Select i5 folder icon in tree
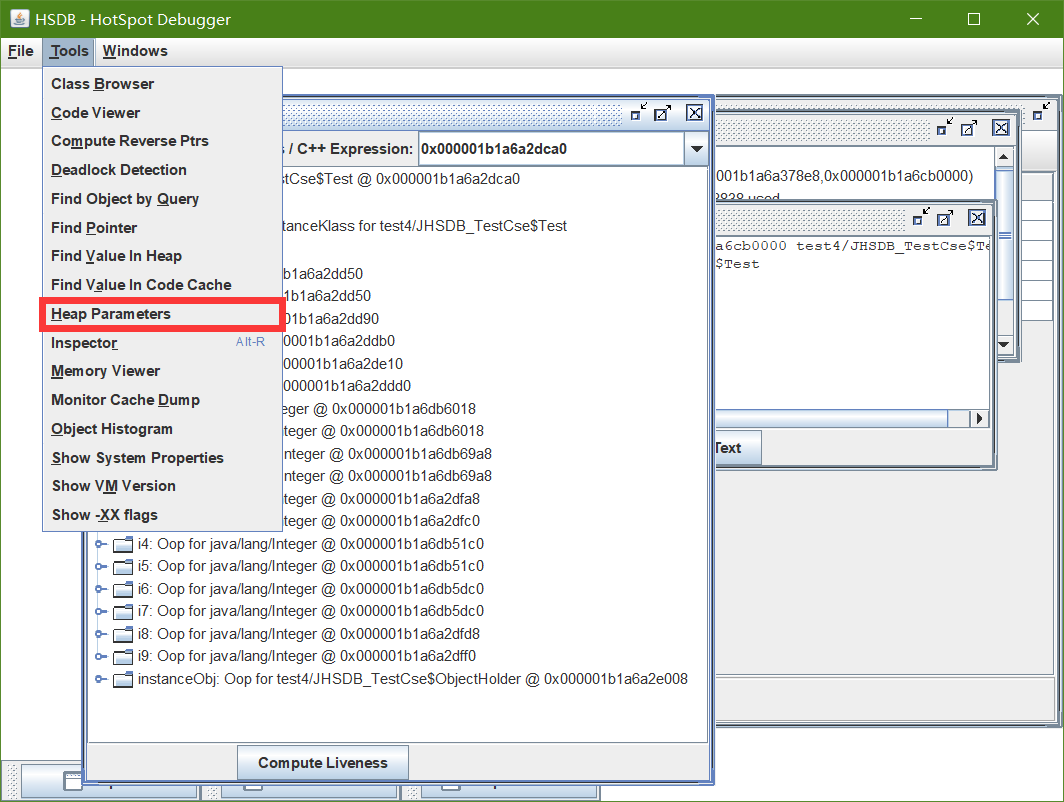Image resolution: width=1064 pixels, height=802 pixels. (x=123, y=567)
